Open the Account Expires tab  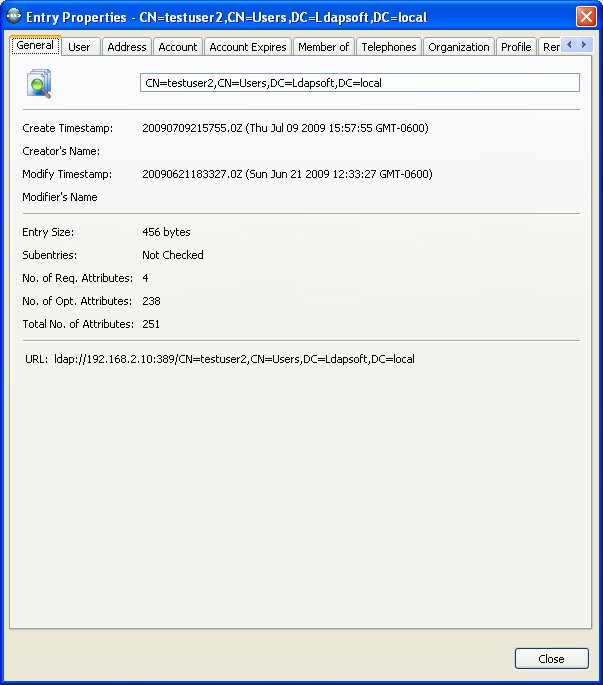coord(248,47)
